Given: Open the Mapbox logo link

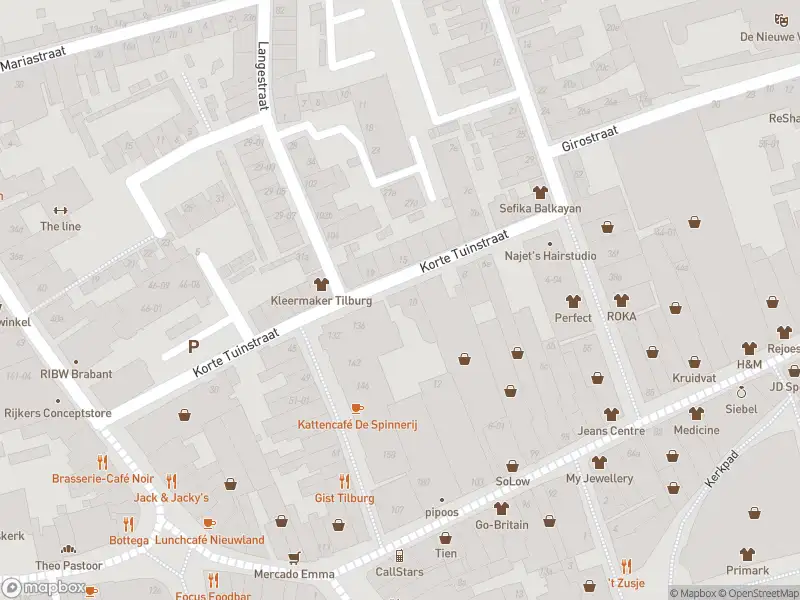Looking at the screenshot, I should point(43,588).
